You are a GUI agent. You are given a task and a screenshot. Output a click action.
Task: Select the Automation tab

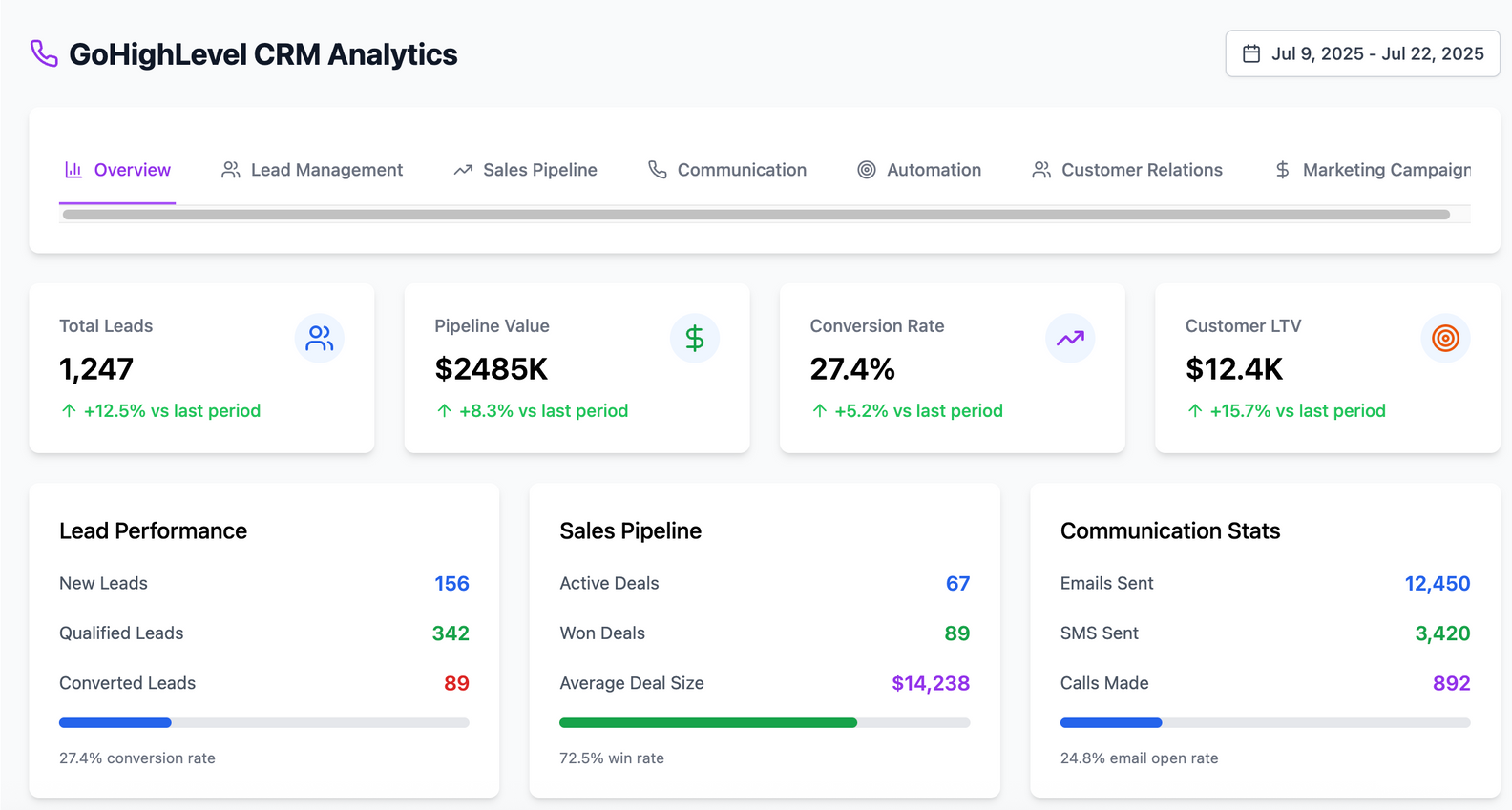pyautogui.click(x=919, y=170)
